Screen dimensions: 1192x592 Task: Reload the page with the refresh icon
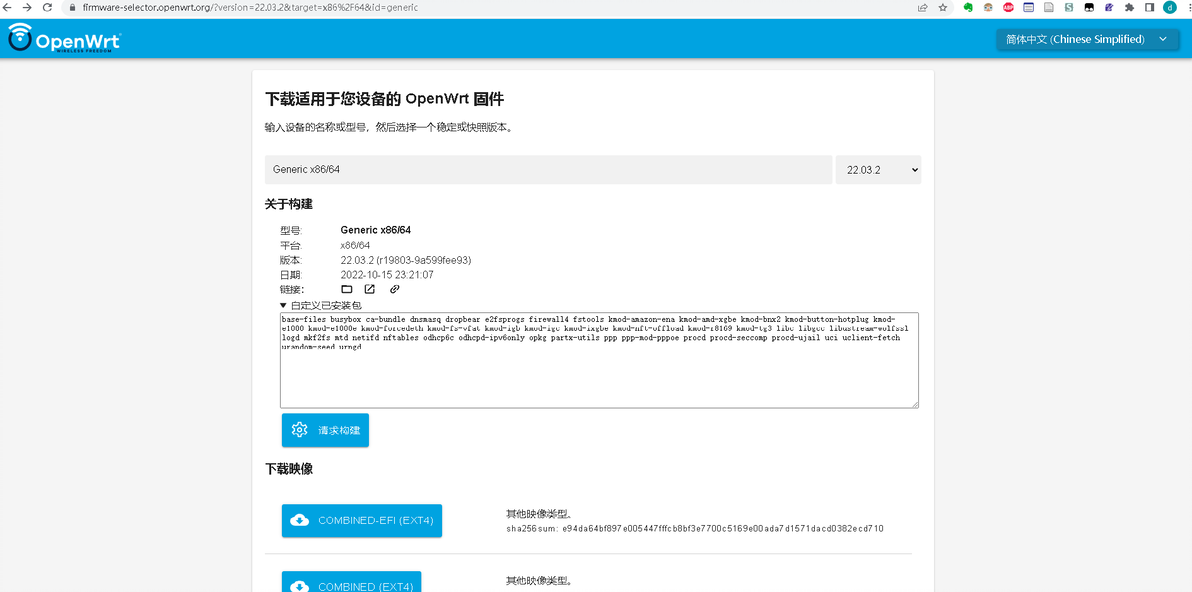pos(48,8)
